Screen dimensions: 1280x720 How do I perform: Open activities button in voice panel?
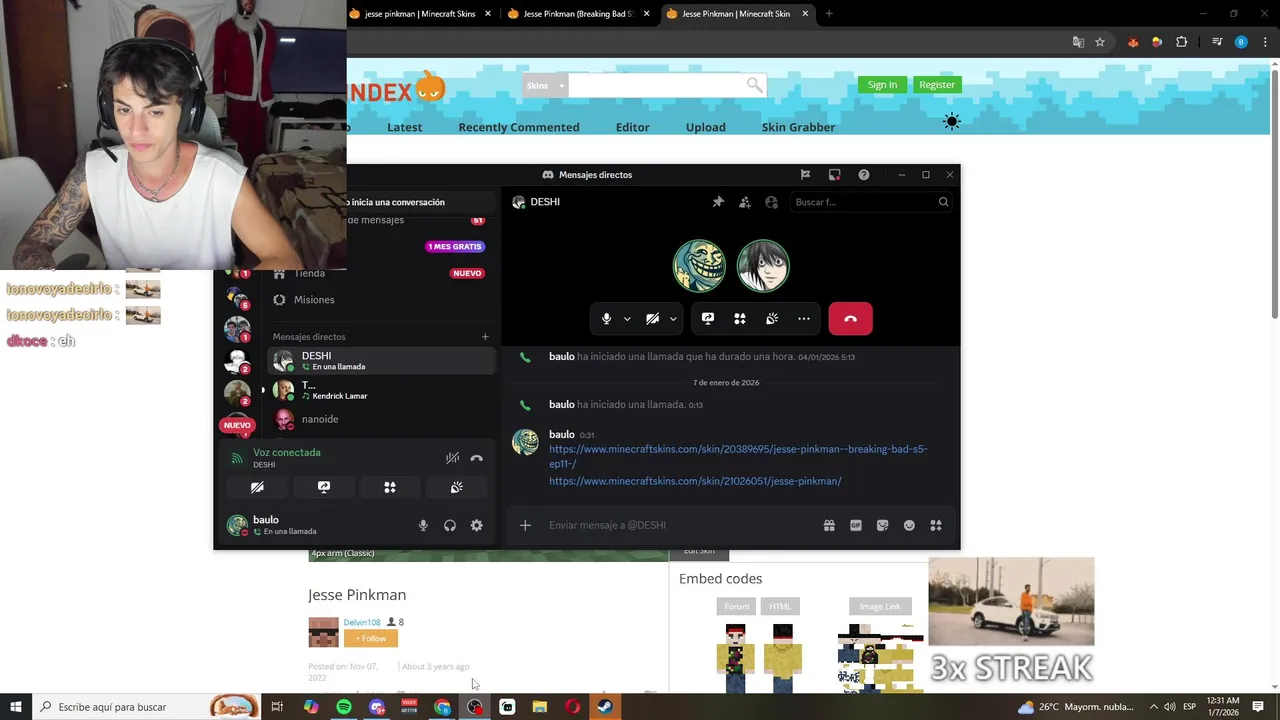[390, 487]
